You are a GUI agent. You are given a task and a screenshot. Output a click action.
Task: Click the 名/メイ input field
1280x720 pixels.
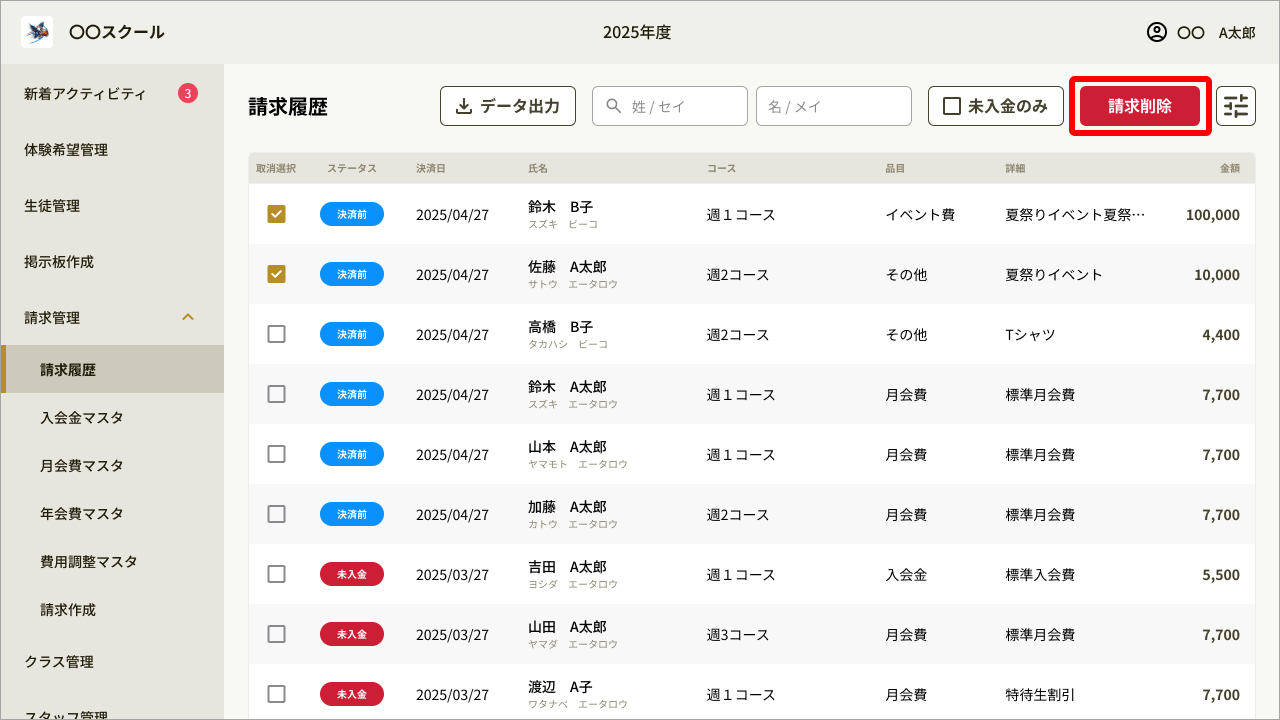(833, 105)
